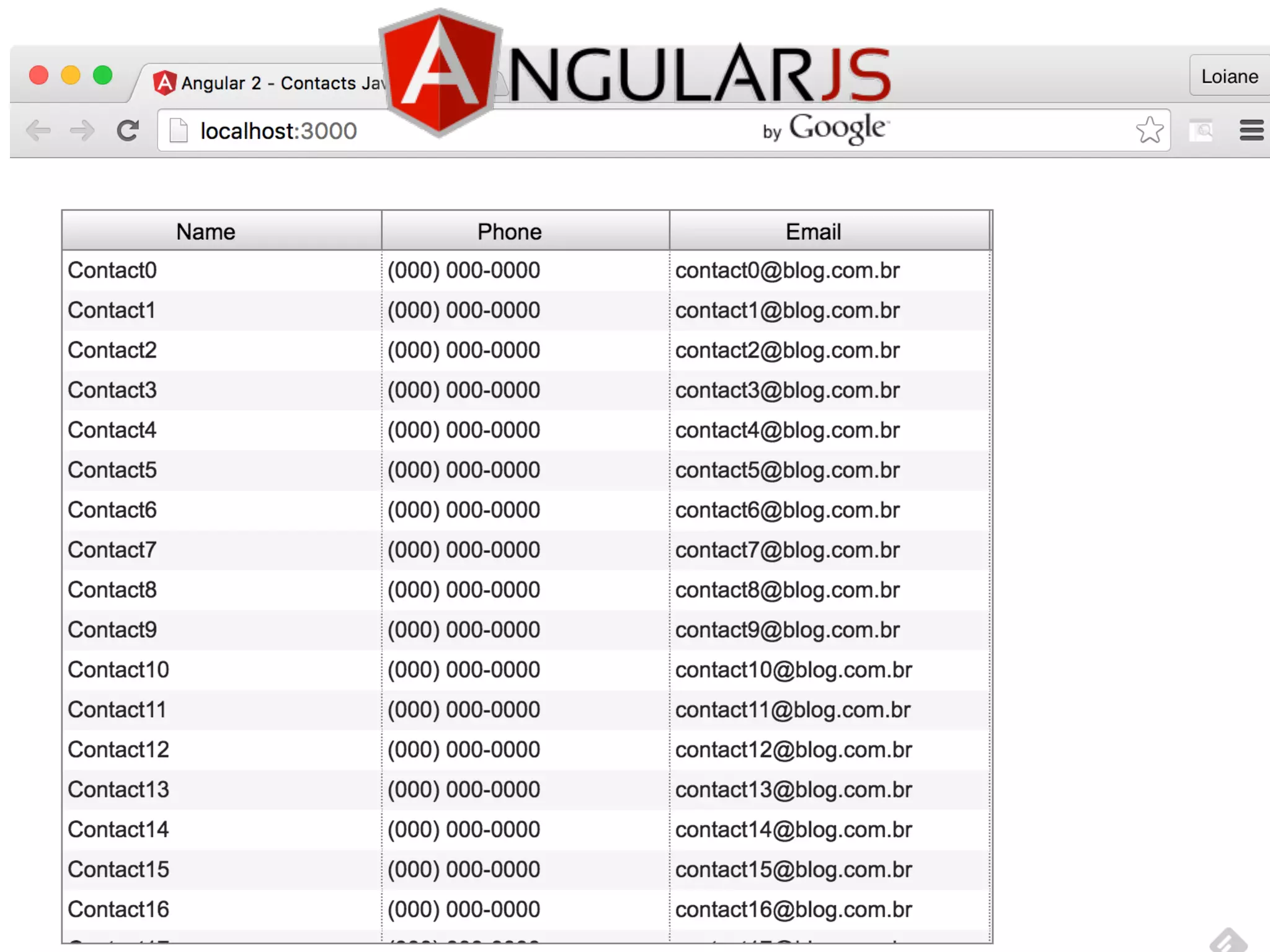Click the browser back arrow
1270x952 pixels.
pos(38,131)
